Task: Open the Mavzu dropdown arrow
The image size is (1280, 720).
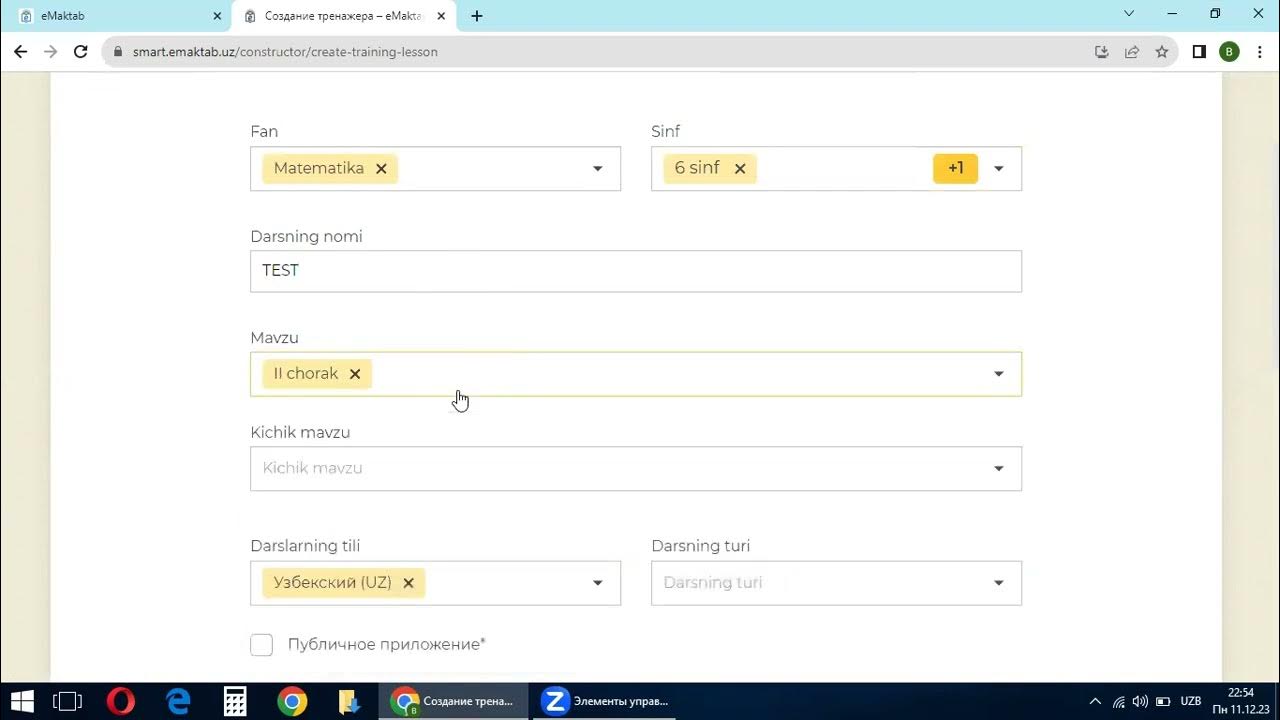Action: [998, 374]
